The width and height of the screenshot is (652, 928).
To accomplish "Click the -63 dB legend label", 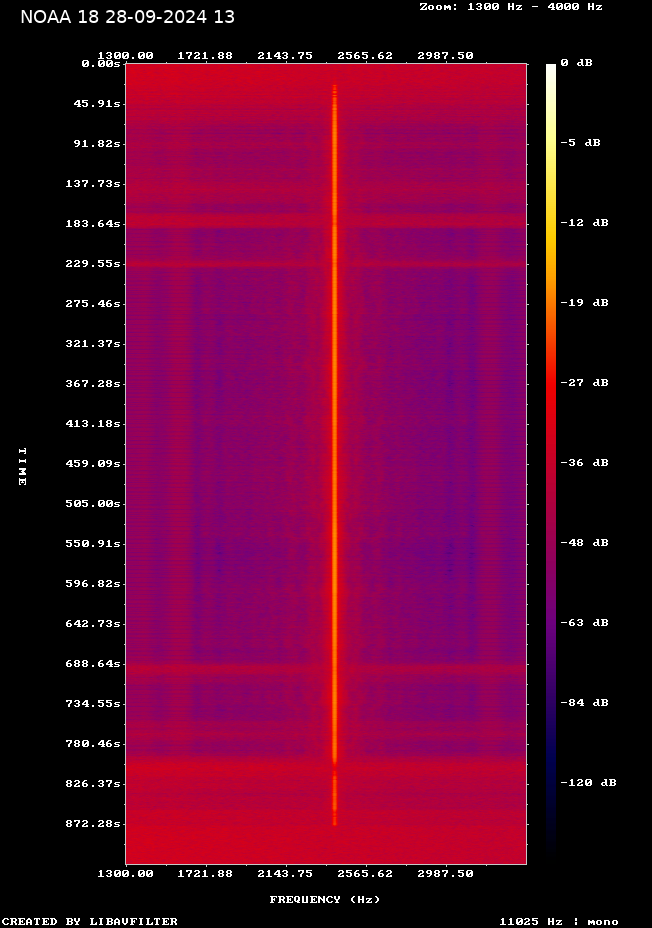I will pyautogui.click(x=583, y=623).
